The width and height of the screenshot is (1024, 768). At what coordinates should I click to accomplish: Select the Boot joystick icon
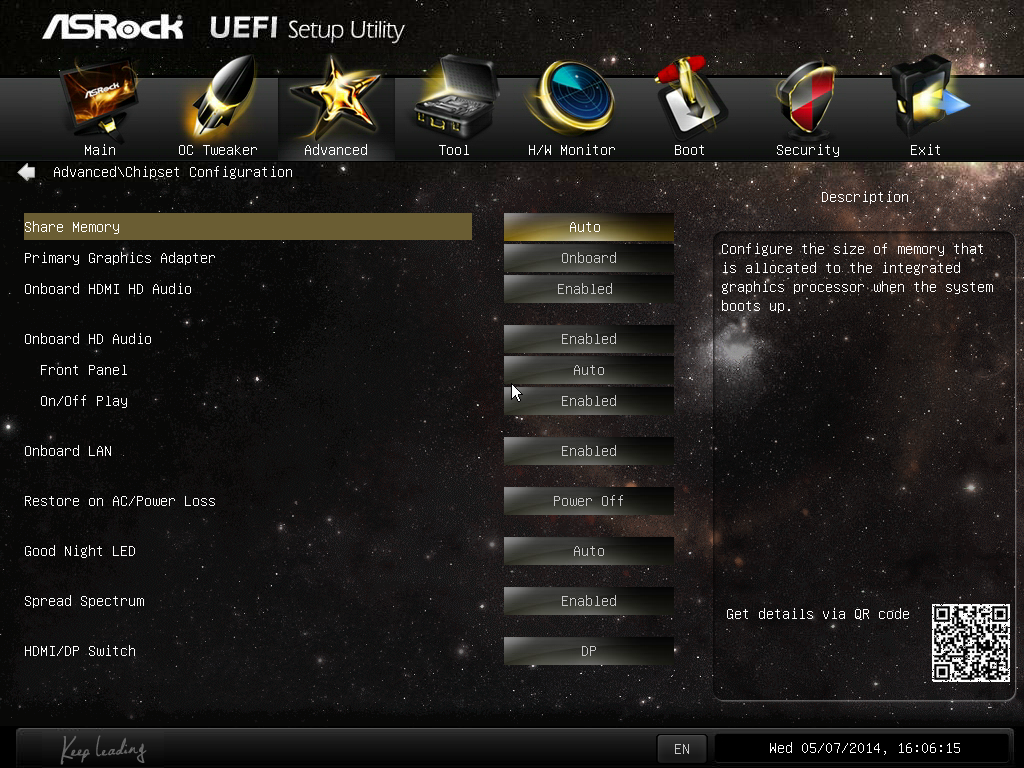pos(690,98)
